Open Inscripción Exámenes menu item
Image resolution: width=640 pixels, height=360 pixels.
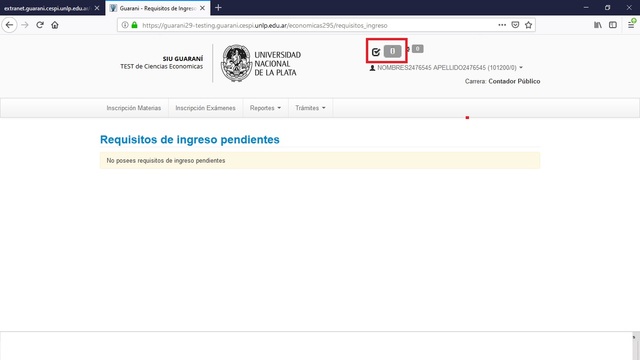pyautogui.click(x=205, y=108)
